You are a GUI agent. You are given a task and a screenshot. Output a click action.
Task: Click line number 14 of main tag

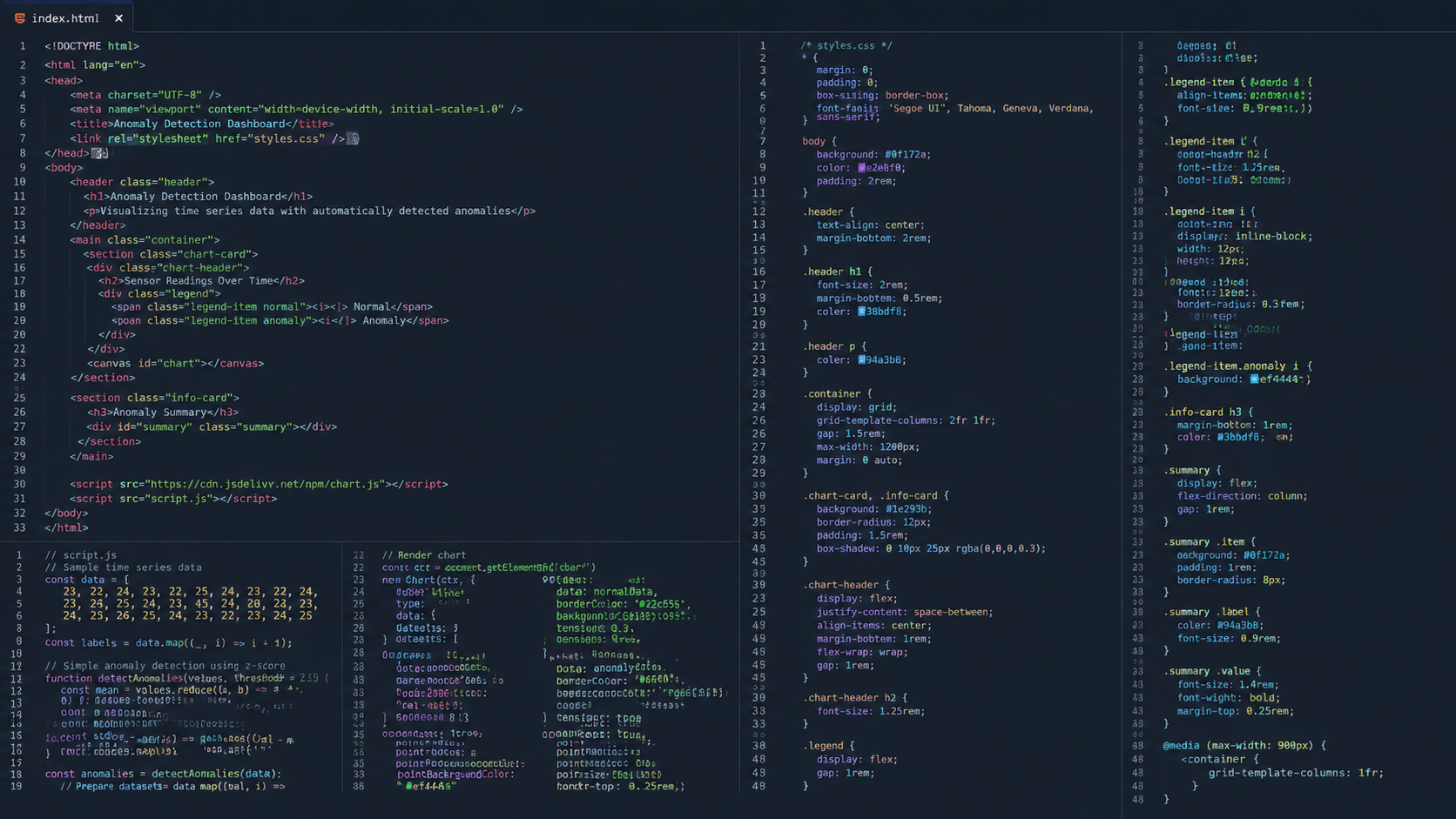tap(19, 239)
